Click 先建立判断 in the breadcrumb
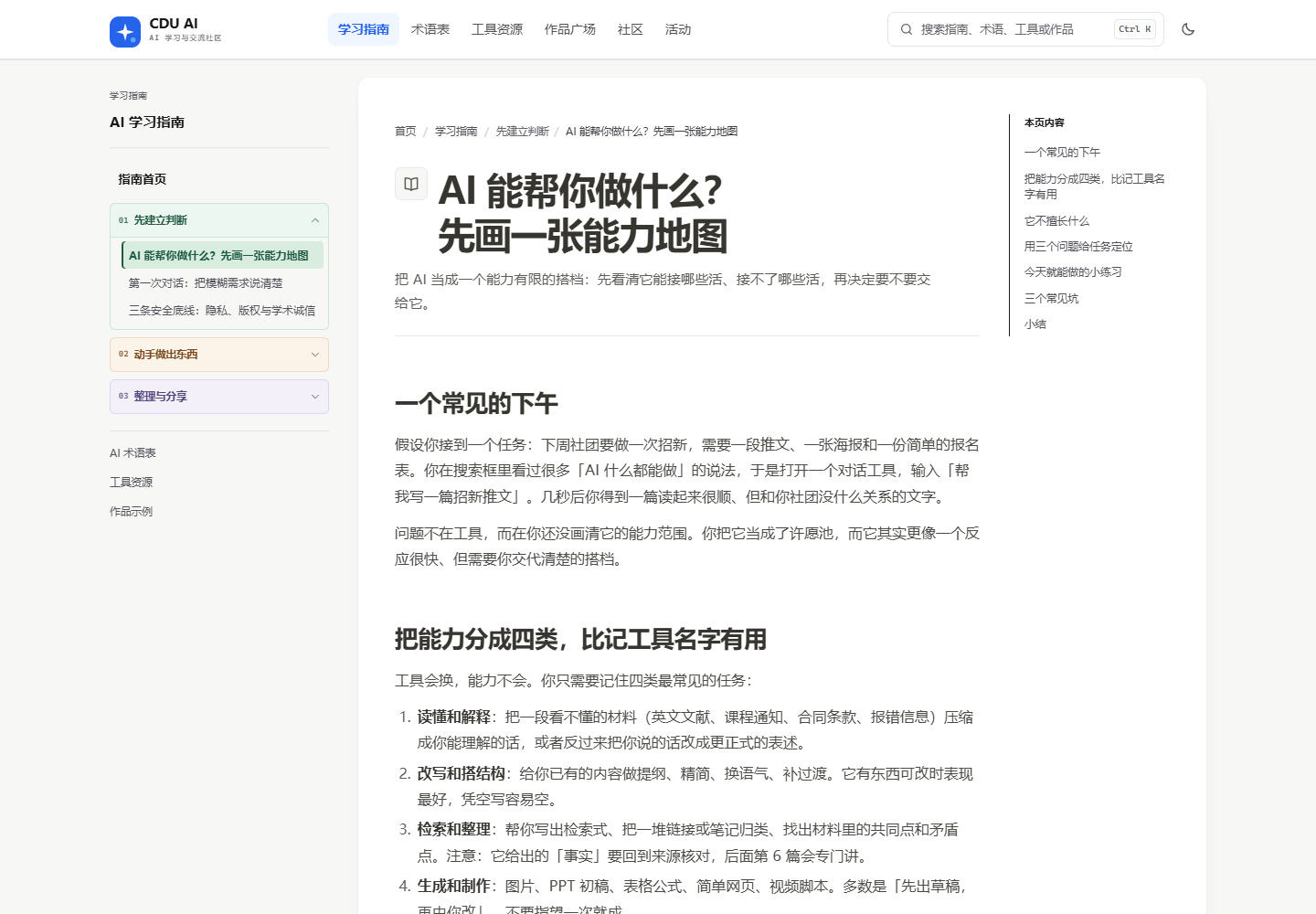 [x=523, y=132]
